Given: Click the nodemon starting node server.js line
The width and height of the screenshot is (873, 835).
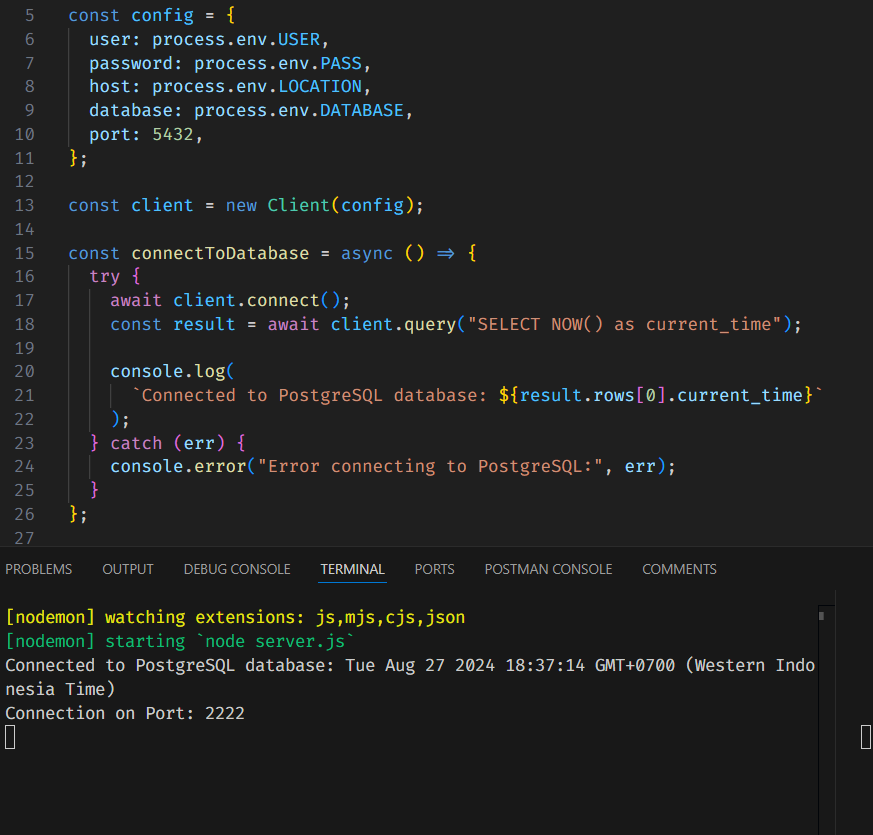Looking at the screenshot, I should coord(180,641).
